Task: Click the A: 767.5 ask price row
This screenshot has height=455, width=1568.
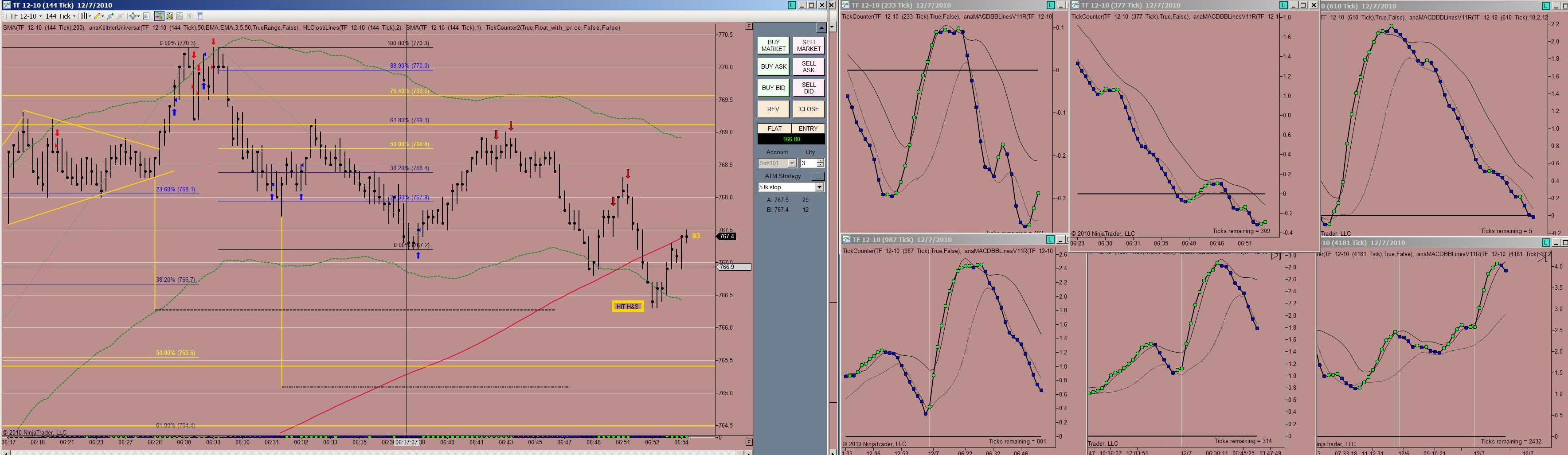Action: tap(788, 200)
